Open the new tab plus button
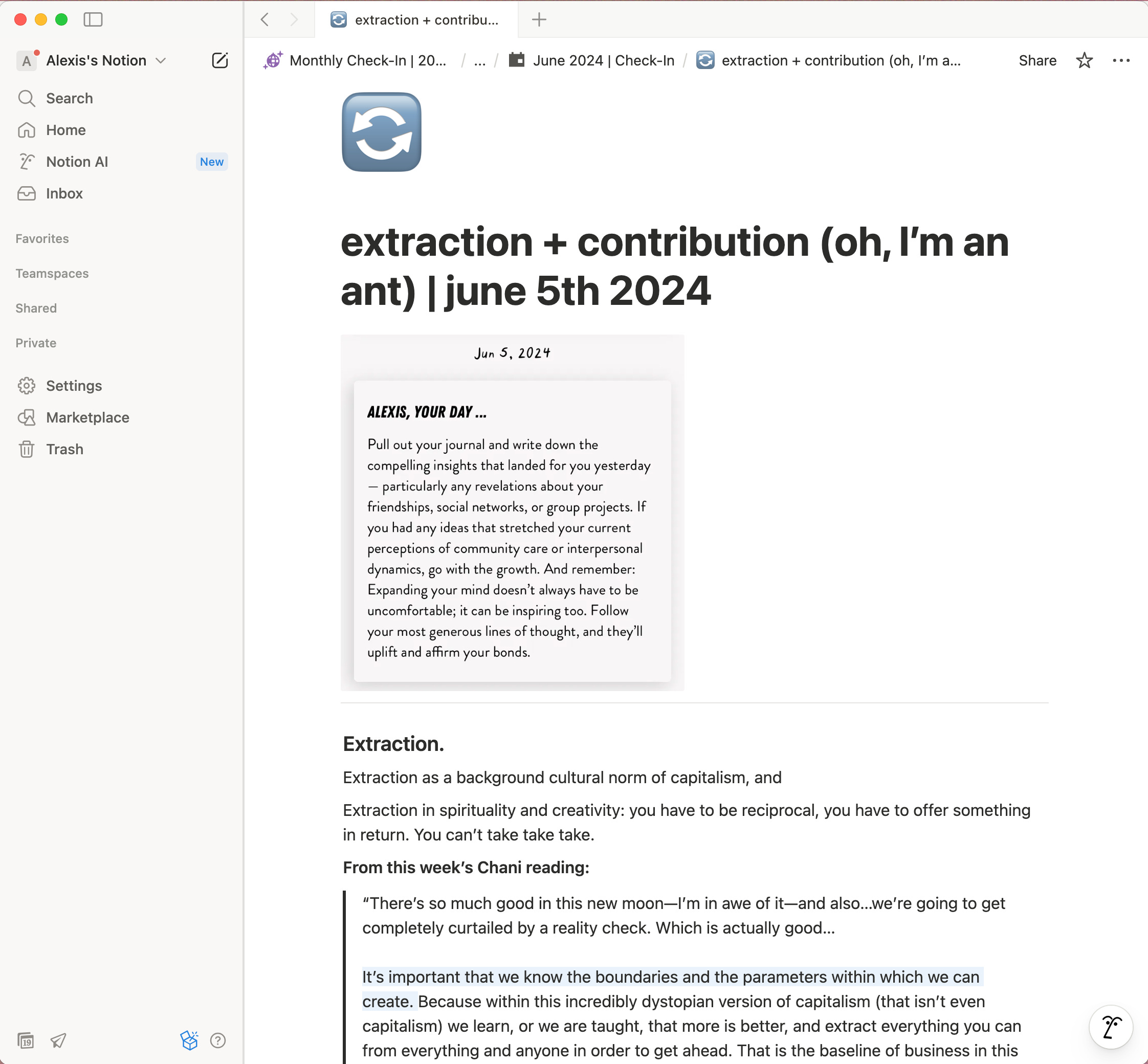1148x1064 pixels. (539, 19)
